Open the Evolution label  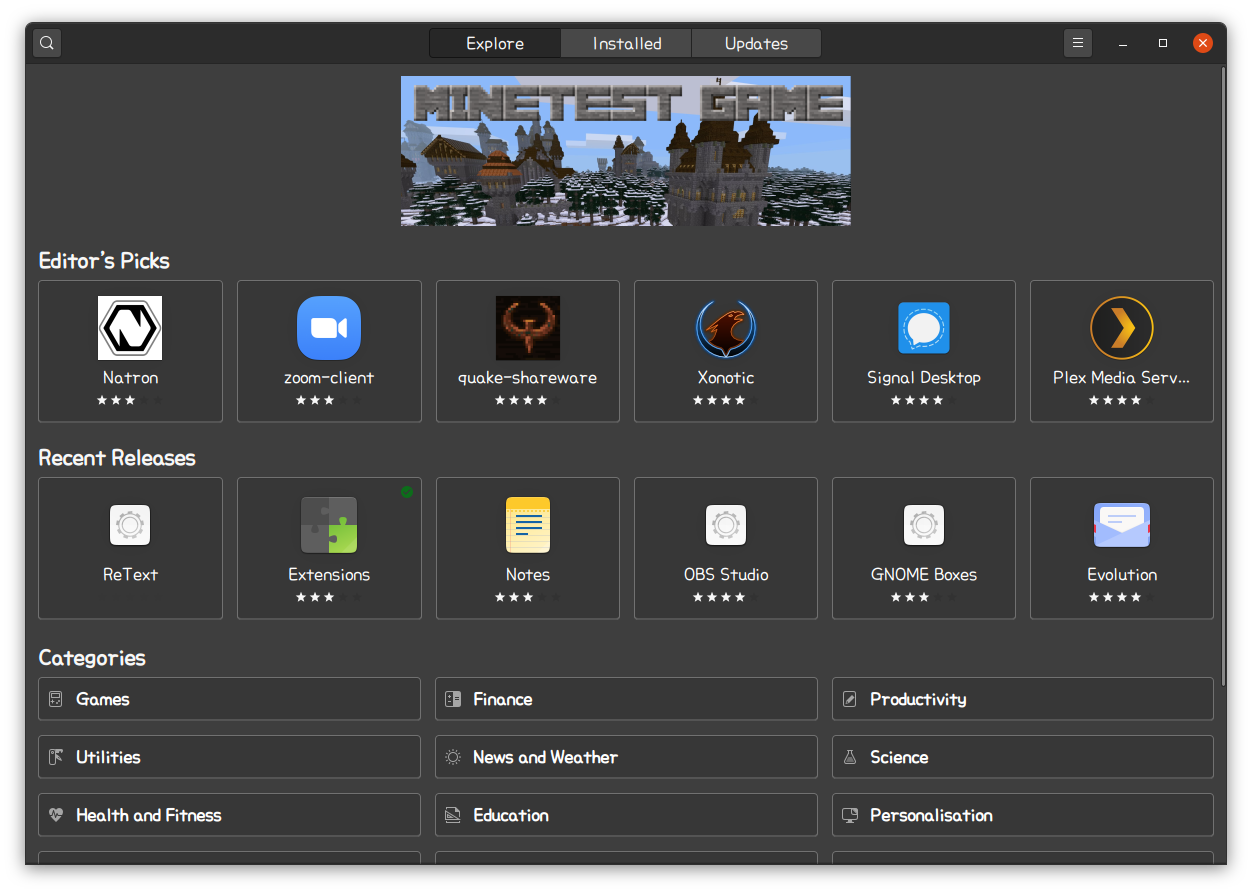(1122, 575)
